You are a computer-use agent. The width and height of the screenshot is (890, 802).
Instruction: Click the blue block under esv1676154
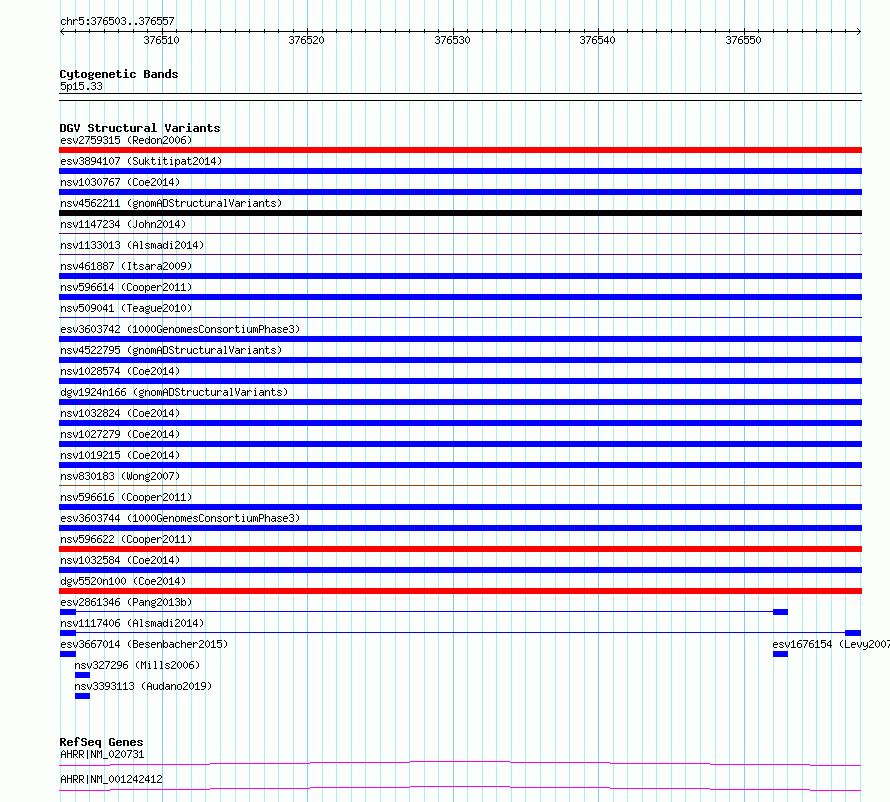780,654
